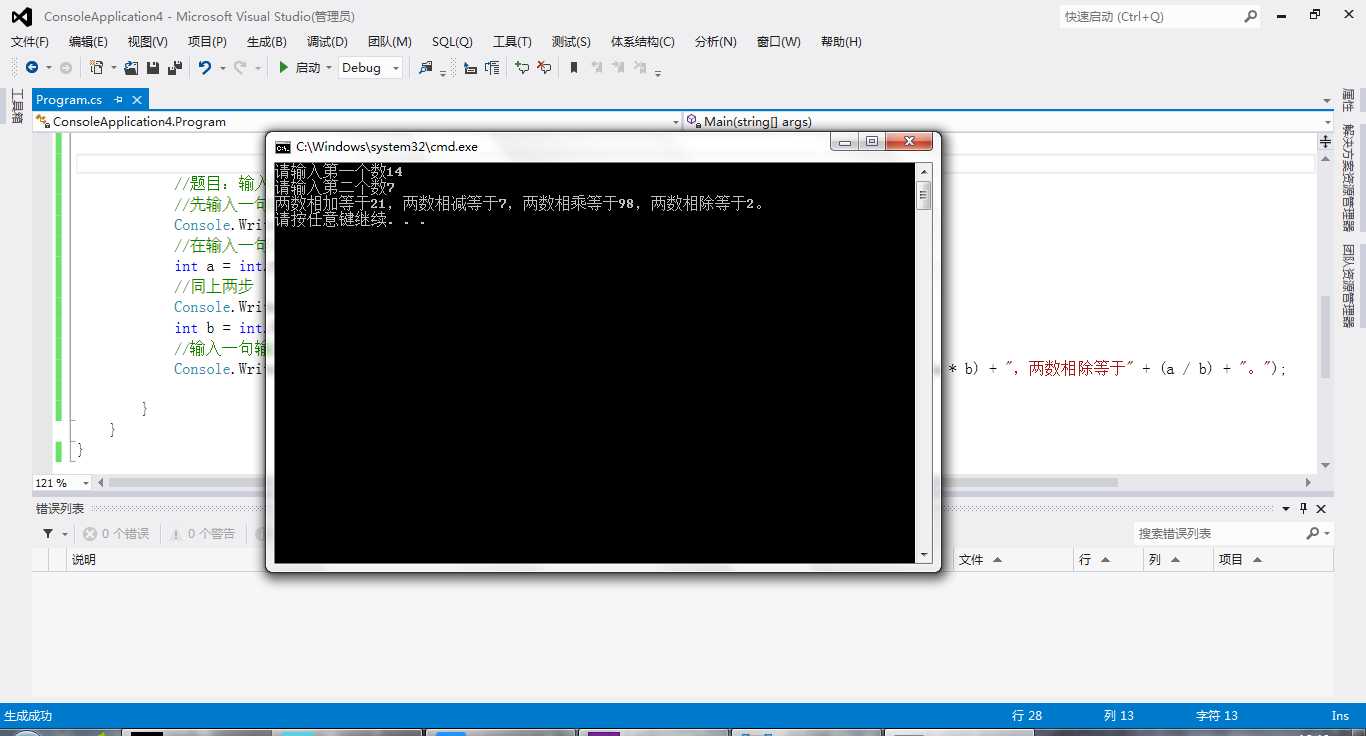1366x736 pixels.
Task: Open the 团队资源管理器 side tab
Action: point(1349,286)
